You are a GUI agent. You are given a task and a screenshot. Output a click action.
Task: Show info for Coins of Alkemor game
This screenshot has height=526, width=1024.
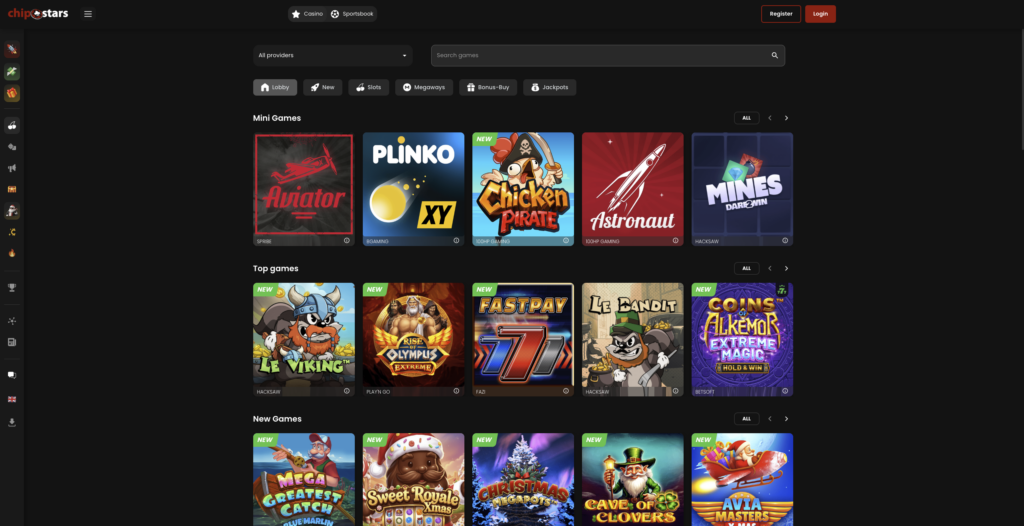pos(785,391)
